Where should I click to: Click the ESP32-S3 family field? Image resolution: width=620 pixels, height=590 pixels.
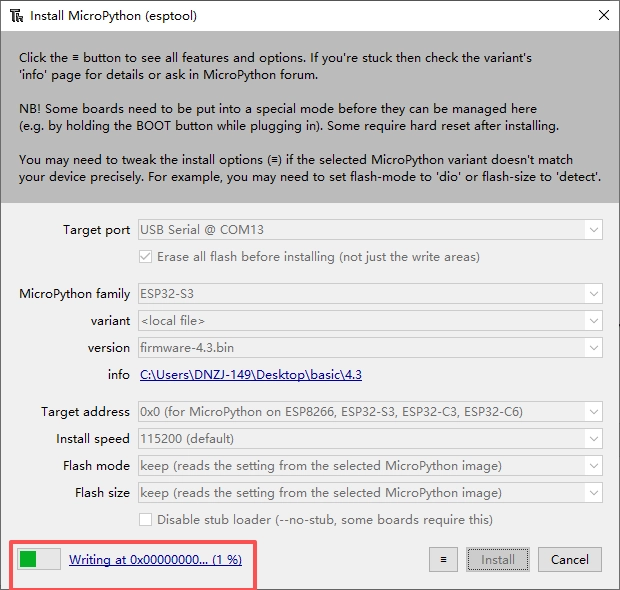pyautogui.click(x=370, y=294)
